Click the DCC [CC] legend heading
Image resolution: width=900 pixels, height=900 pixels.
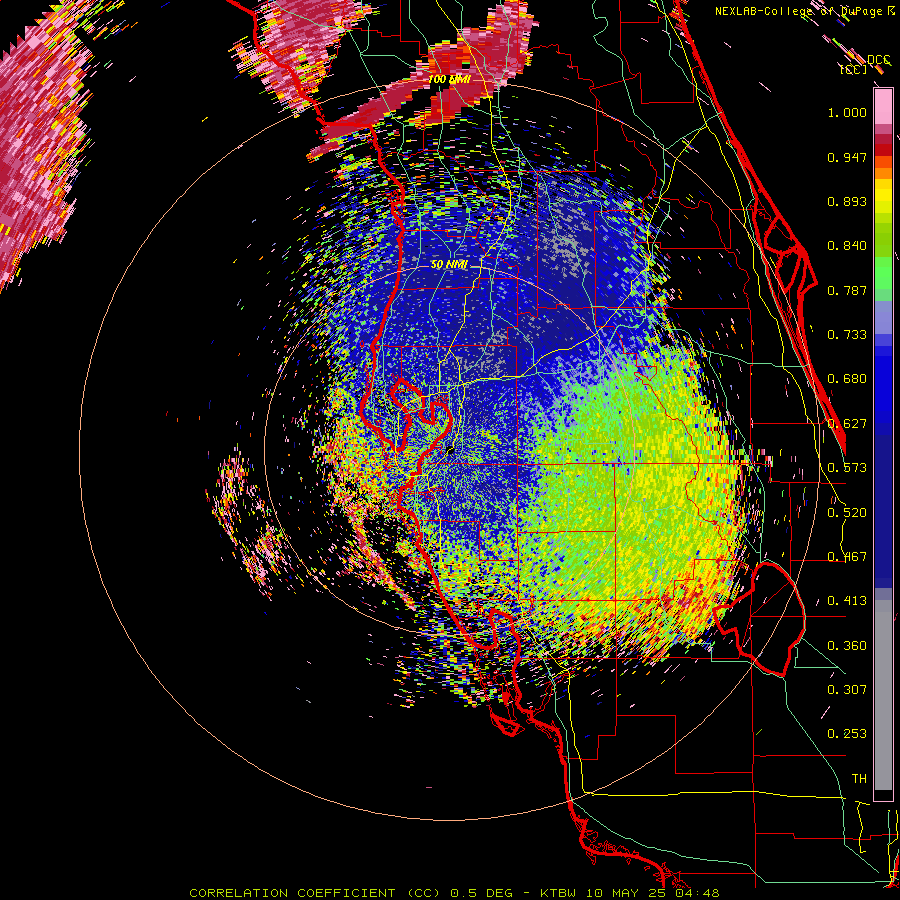pyautogui.click(x=865, y=64)
